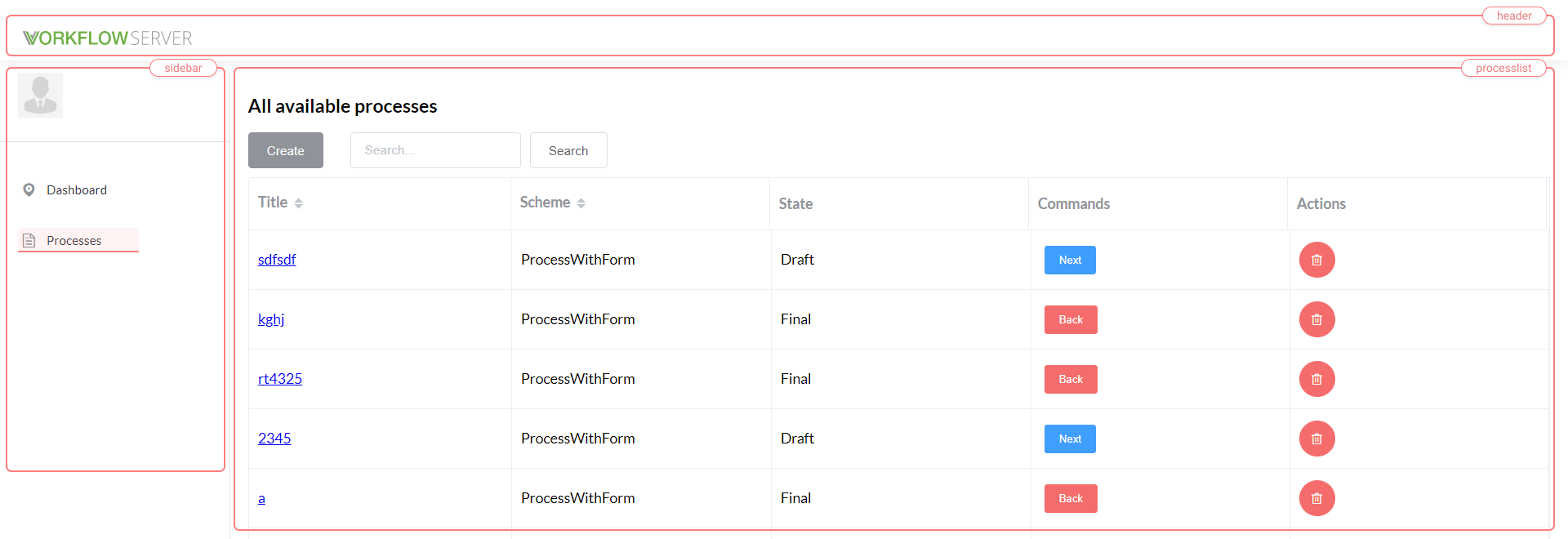Click trash icon in row a
The height and width of the screenshot is (539, 1568).
[1316, 498]
